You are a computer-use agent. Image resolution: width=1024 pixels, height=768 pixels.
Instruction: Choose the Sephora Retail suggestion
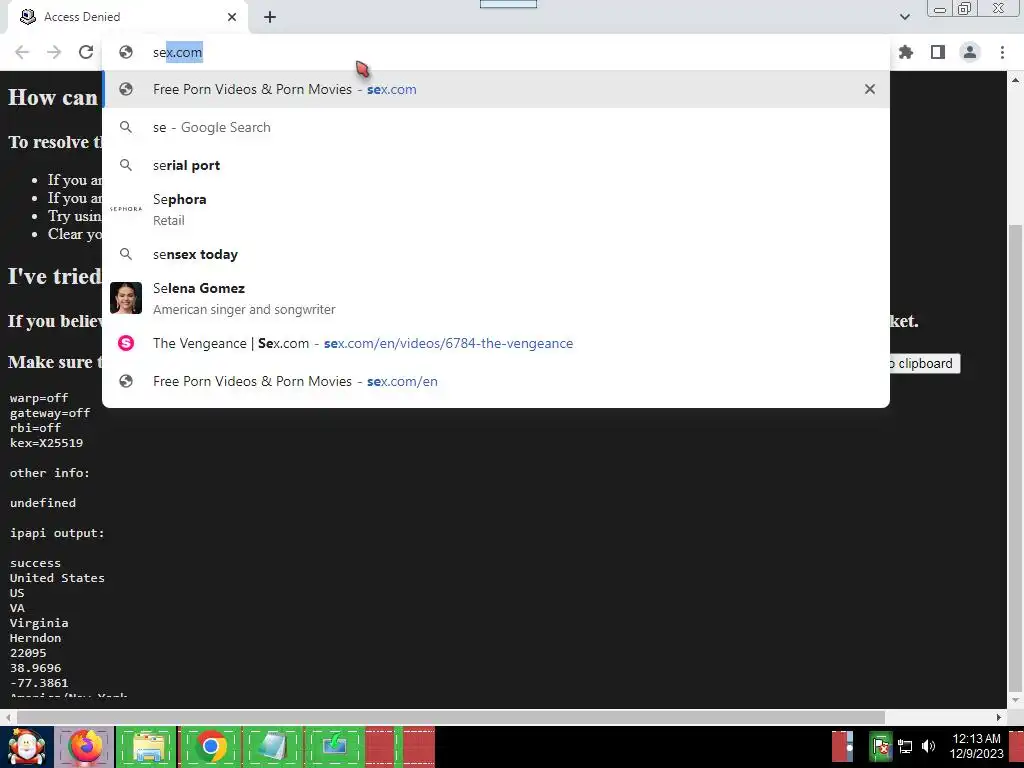496,209
